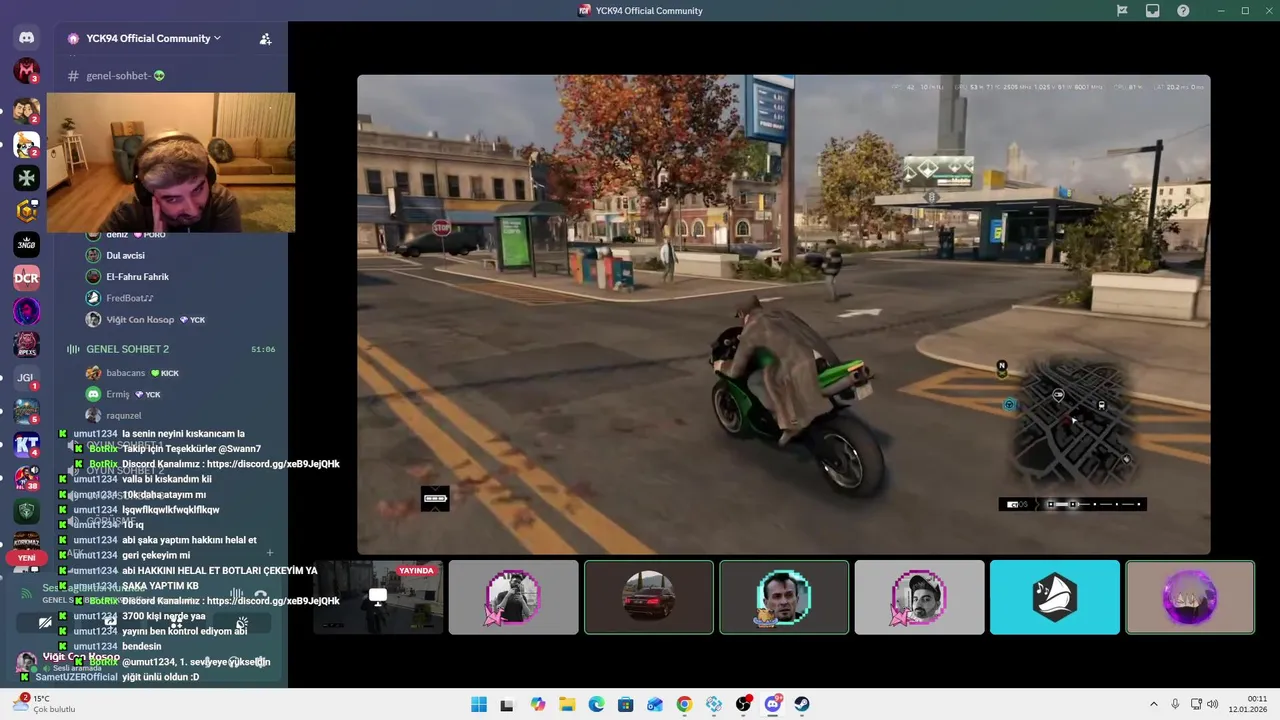The width and height of the screenshot is (1280, 720).
Task: Open the Windows Start menu
Action: point(479,704)
